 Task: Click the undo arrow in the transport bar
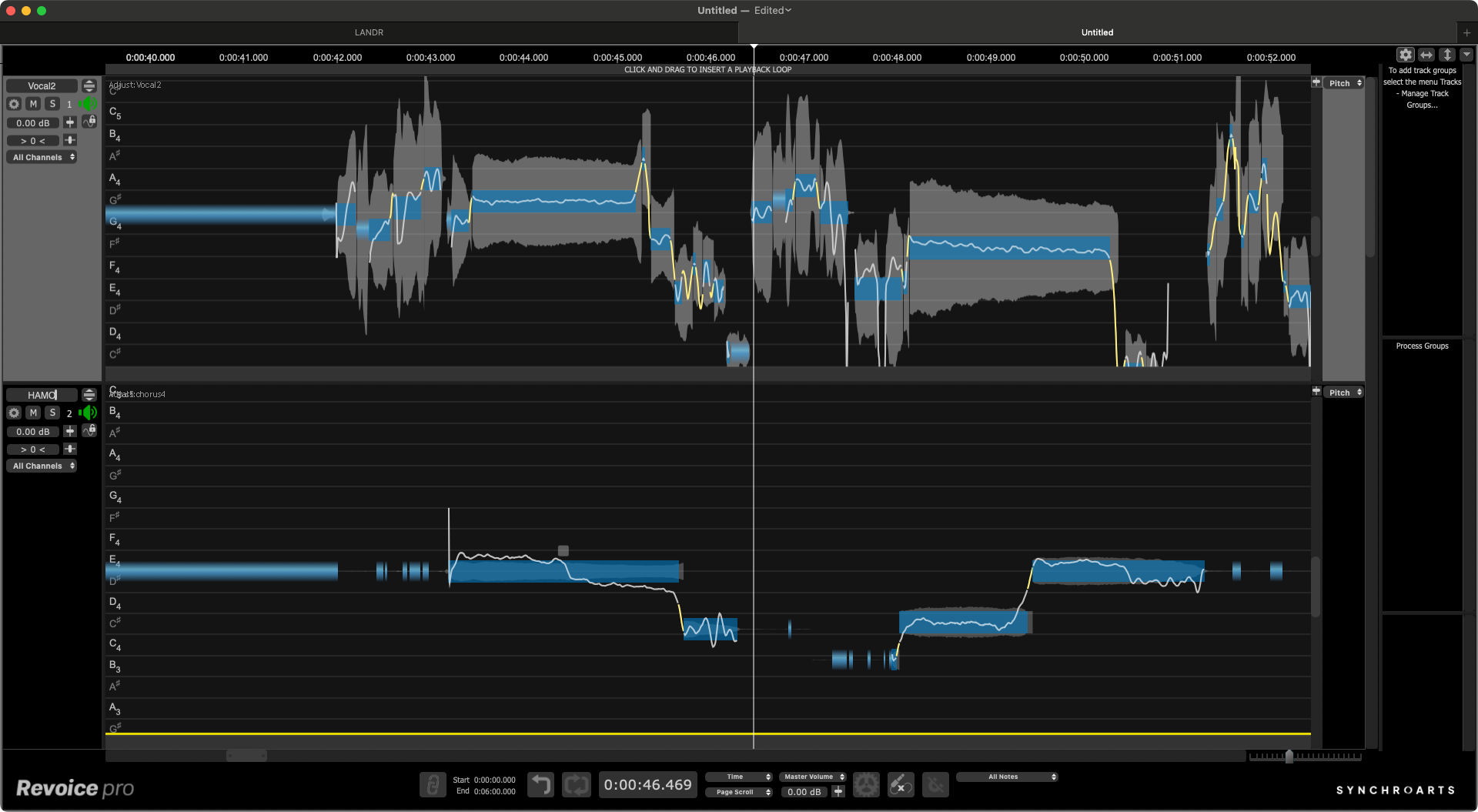pos(540,785)
